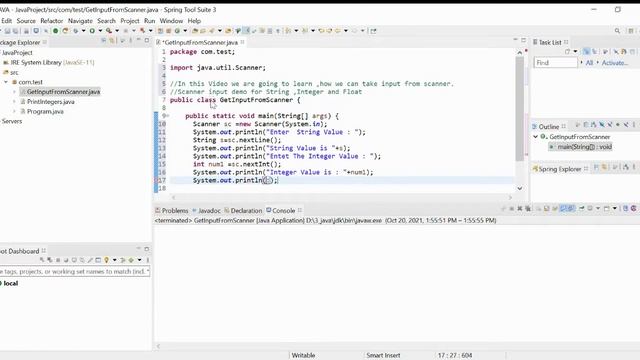Click the magnifier Quick Access search icon
The height and width of the screenshot is (360, 640).
tap(617, 31)
